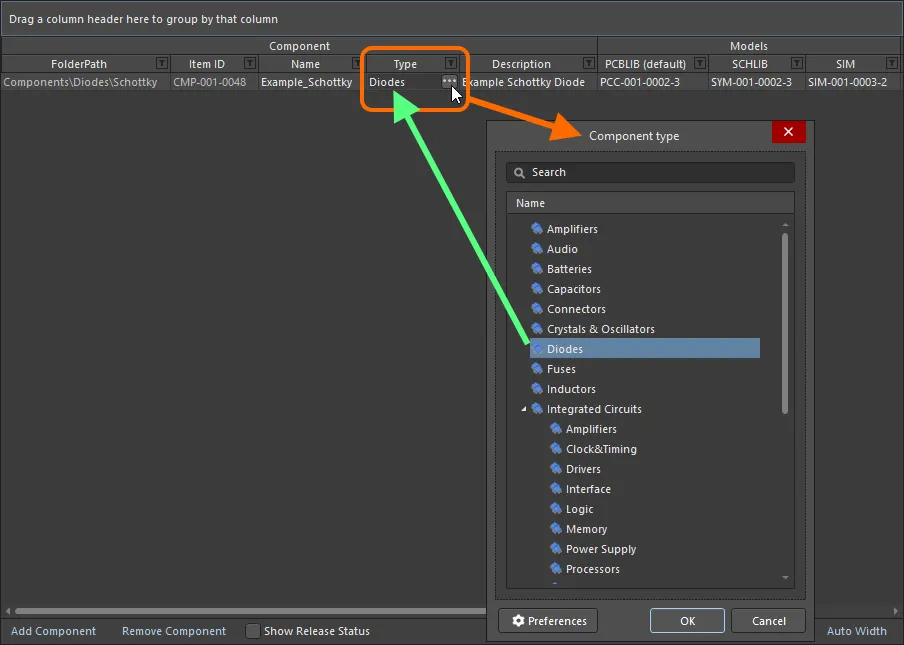
Task: Click the component type list scrollbar
Action: click(785, 323)
